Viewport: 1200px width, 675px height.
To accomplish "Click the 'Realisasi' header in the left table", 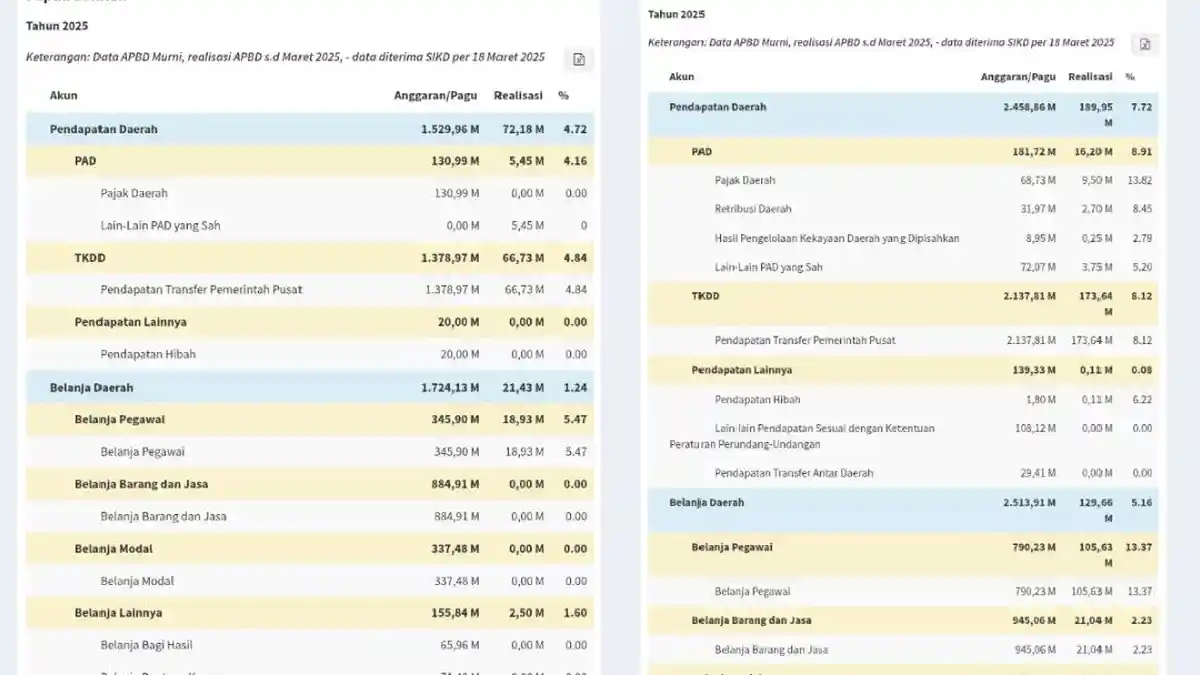I will (x=518, y=96).
